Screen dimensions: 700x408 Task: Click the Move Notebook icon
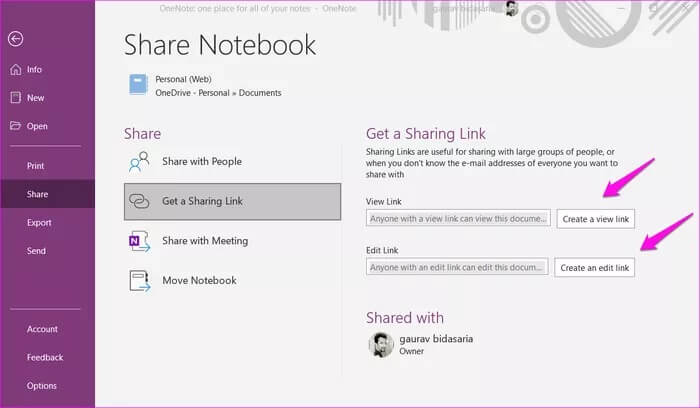[139, 281]
